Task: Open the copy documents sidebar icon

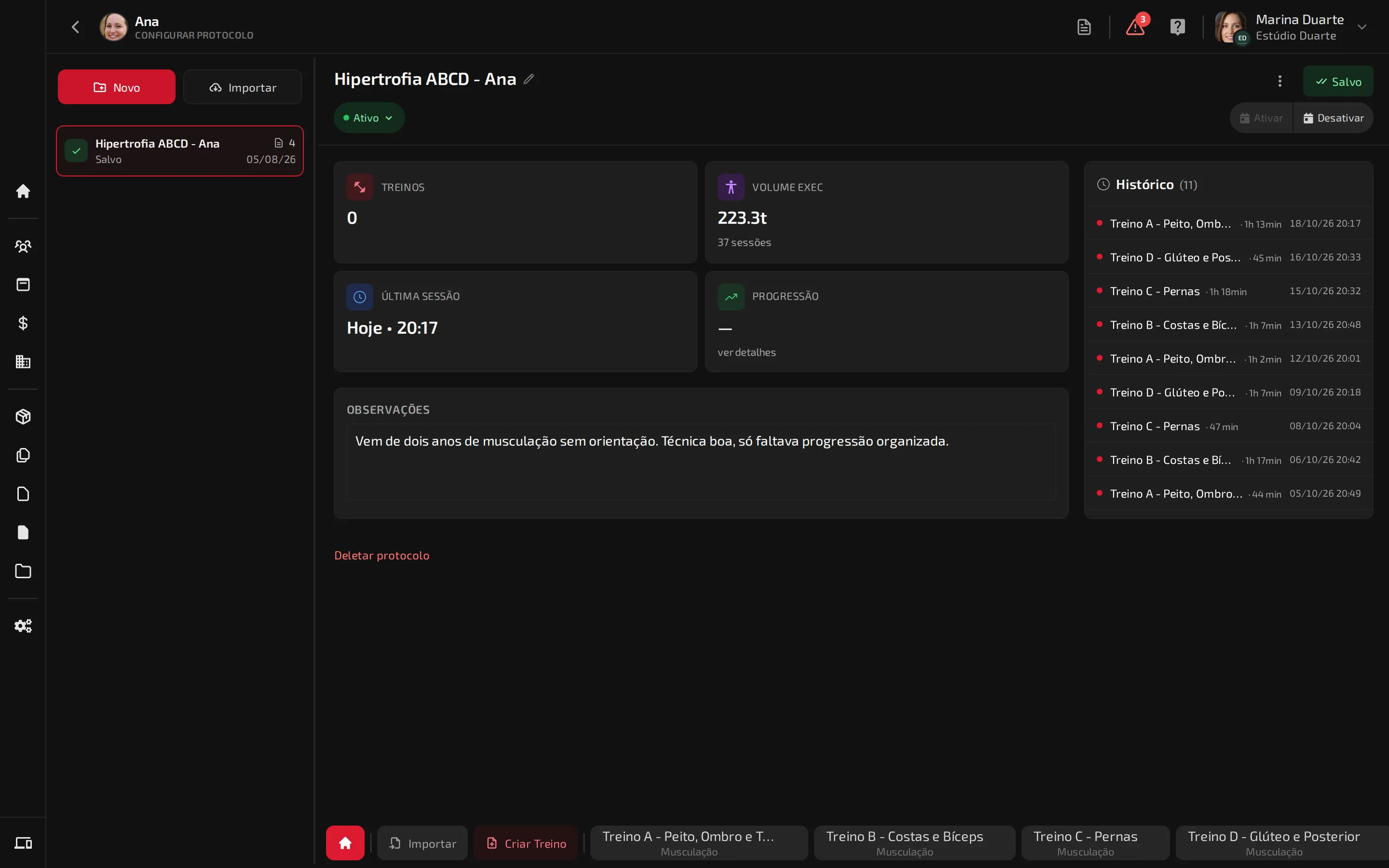Action: 23,455
